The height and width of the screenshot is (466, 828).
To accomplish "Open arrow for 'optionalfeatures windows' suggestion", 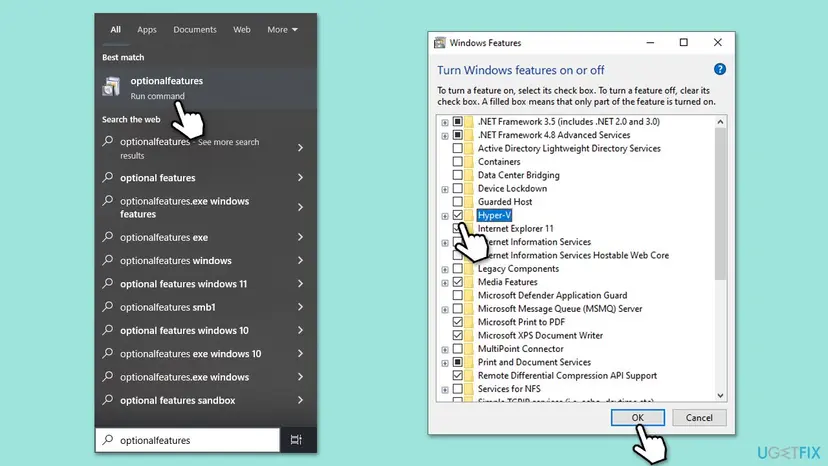I will pyautogui.click(x=300, y=260).
